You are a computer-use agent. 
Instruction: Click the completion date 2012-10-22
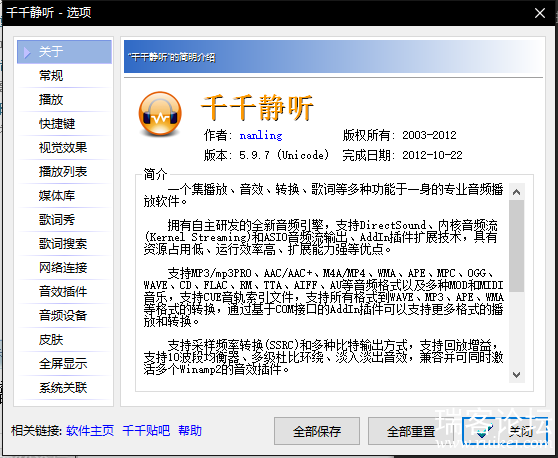pyautogui.click(x=432, y=155)
